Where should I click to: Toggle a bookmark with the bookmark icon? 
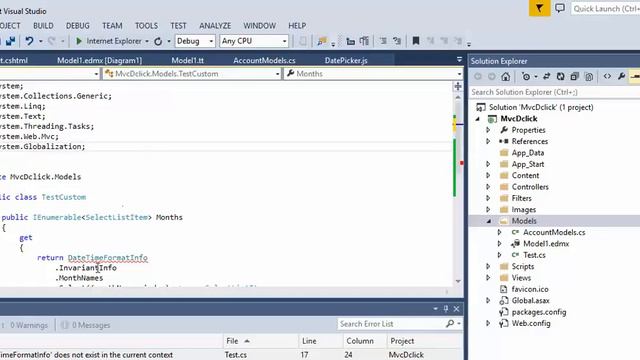tap(416, 41)
